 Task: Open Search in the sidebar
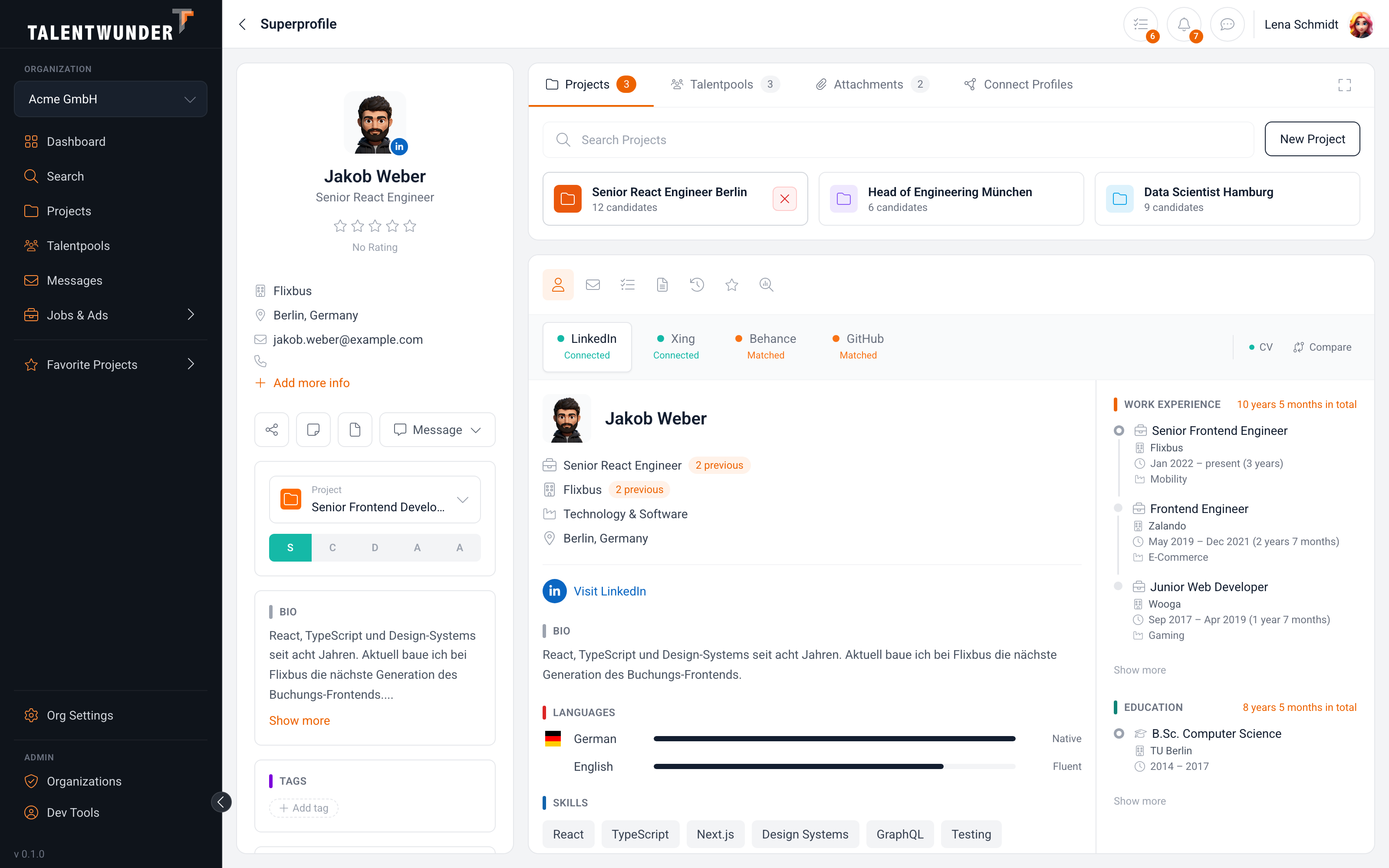tap(111, 176)
